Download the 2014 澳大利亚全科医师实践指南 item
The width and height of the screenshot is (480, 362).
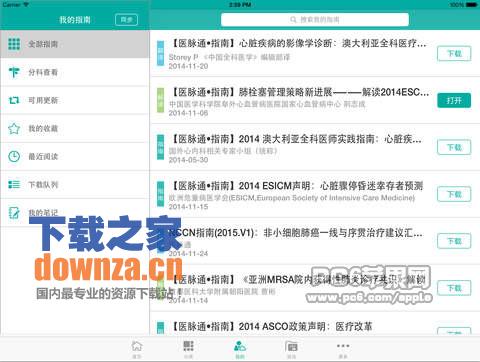[x=454, y=147]
